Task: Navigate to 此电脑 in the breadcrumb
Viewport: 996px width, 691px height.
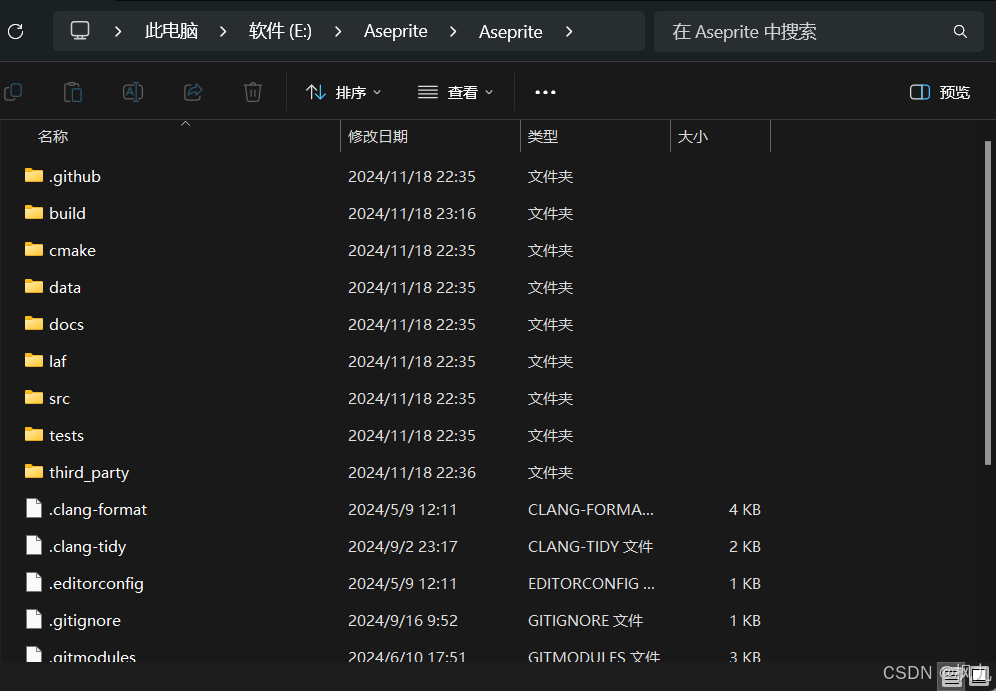Action: tap(172, 31)
